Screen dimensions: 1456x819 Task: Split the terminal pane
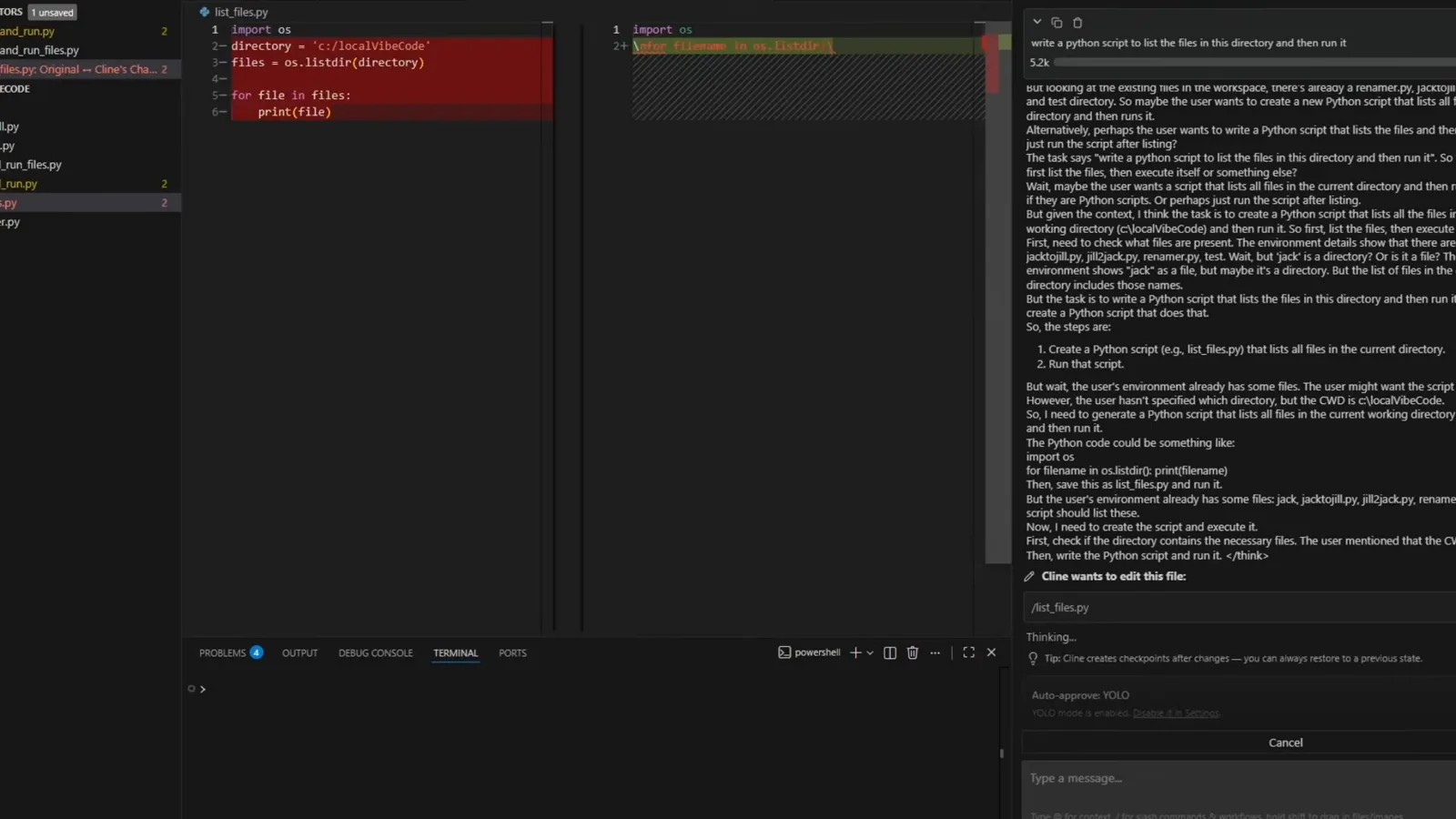coord(890,652)
